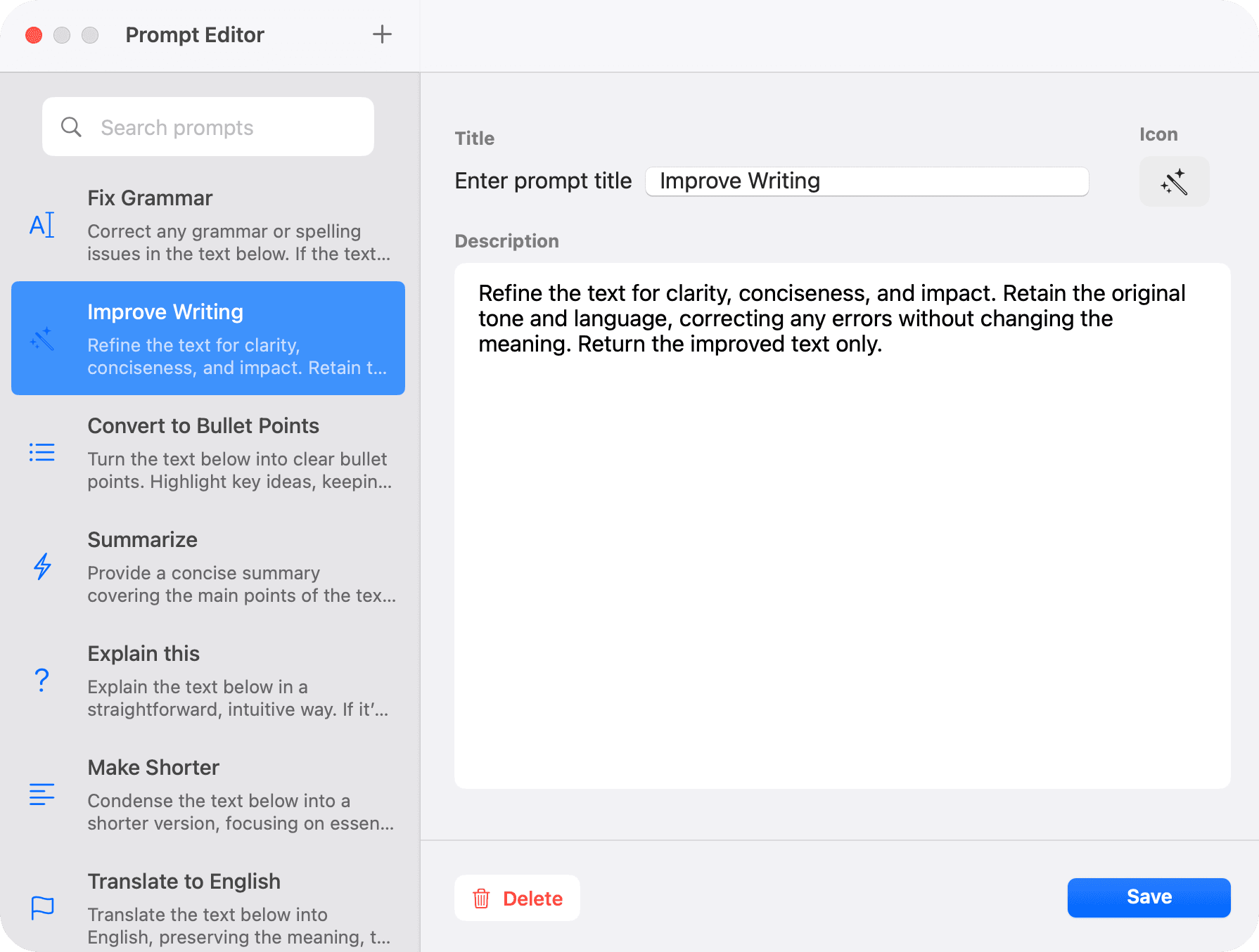Click the trash icon next to Delete
The image size is (1259, 952).
[x=481, y=898]
